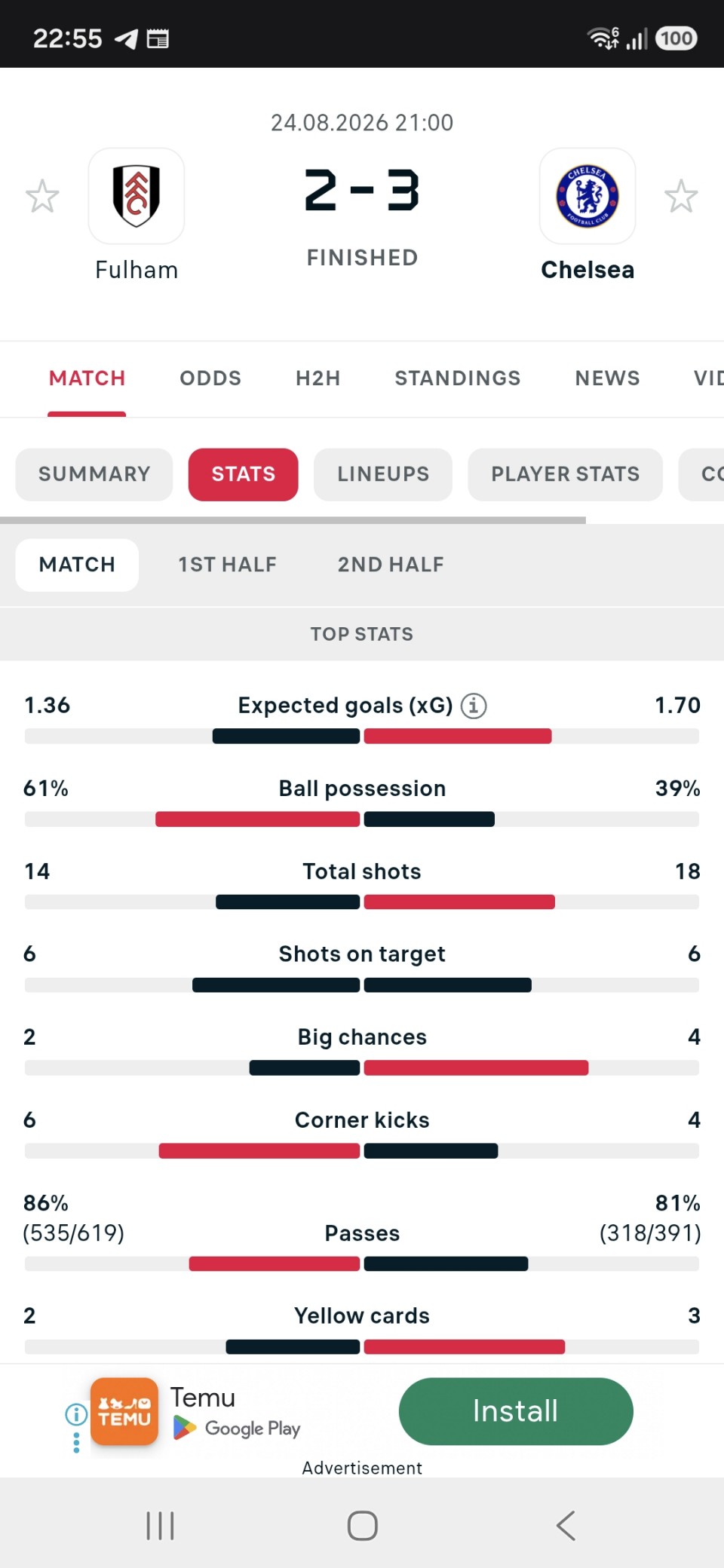The width and height of the screenshot is (724, 1568).
Task: Open the Fulham club crest
Action: (137, 196)
